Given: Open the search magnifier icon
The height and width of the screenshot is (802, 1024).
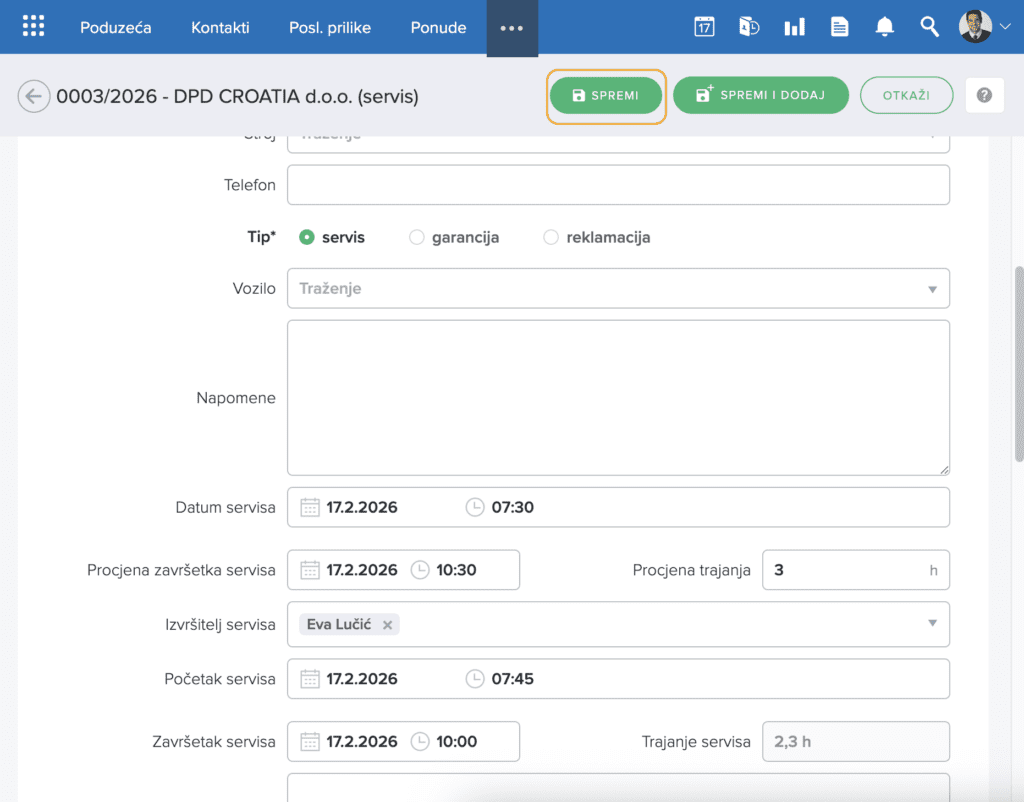Looking at the screenshot, I should click(929, 27).
